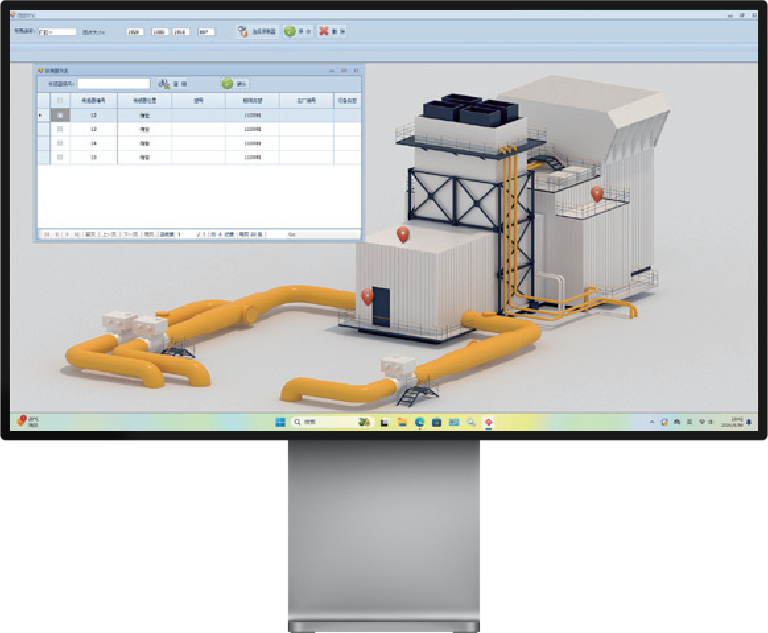
Task: Click the red marker on the right rear platform
Action: [597, 194]
